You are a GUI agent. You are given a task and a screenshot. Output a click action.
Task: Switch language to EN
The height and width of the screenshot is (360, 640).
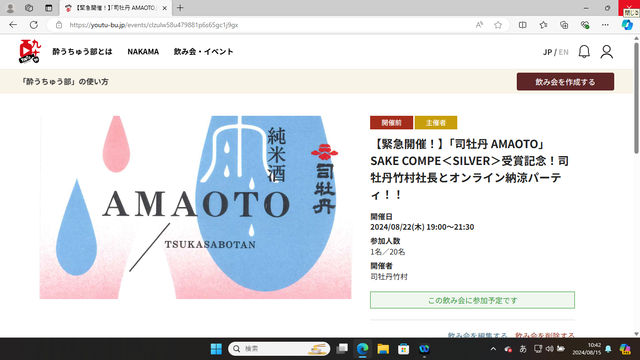pyautogui.click(x=564, y=52)
